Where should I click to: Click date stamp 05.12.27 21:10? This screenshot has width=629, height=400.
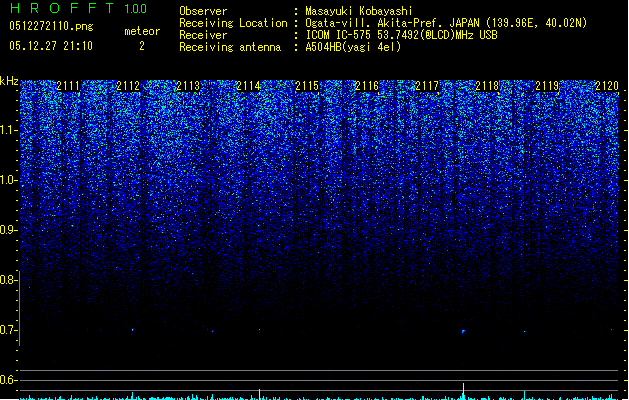[51, 46]
